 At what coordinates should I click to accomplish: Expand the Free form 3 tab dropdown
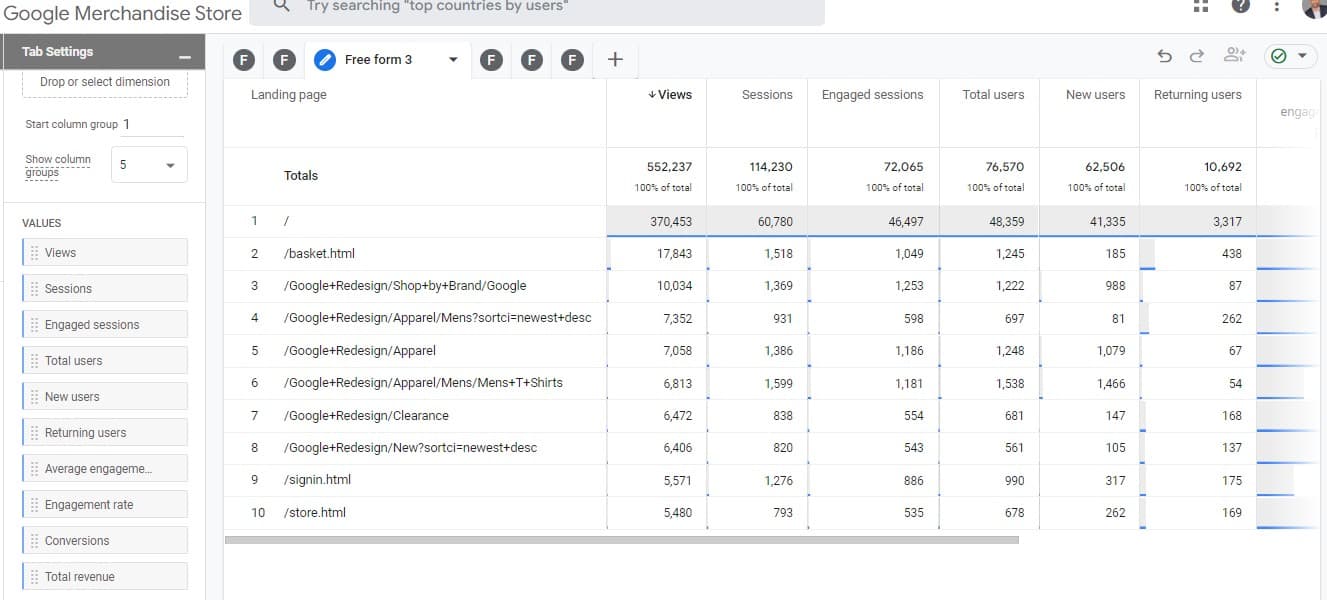[453, 60]
